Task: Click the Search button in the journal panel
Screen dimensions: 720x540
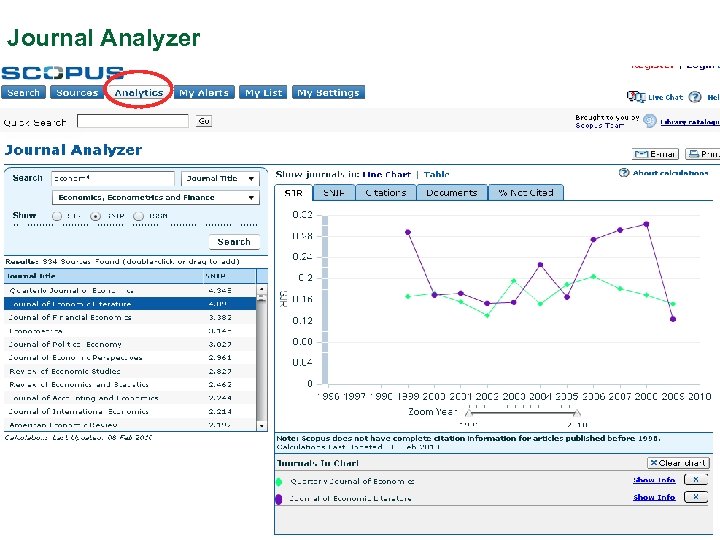Action: click(234, 242)
